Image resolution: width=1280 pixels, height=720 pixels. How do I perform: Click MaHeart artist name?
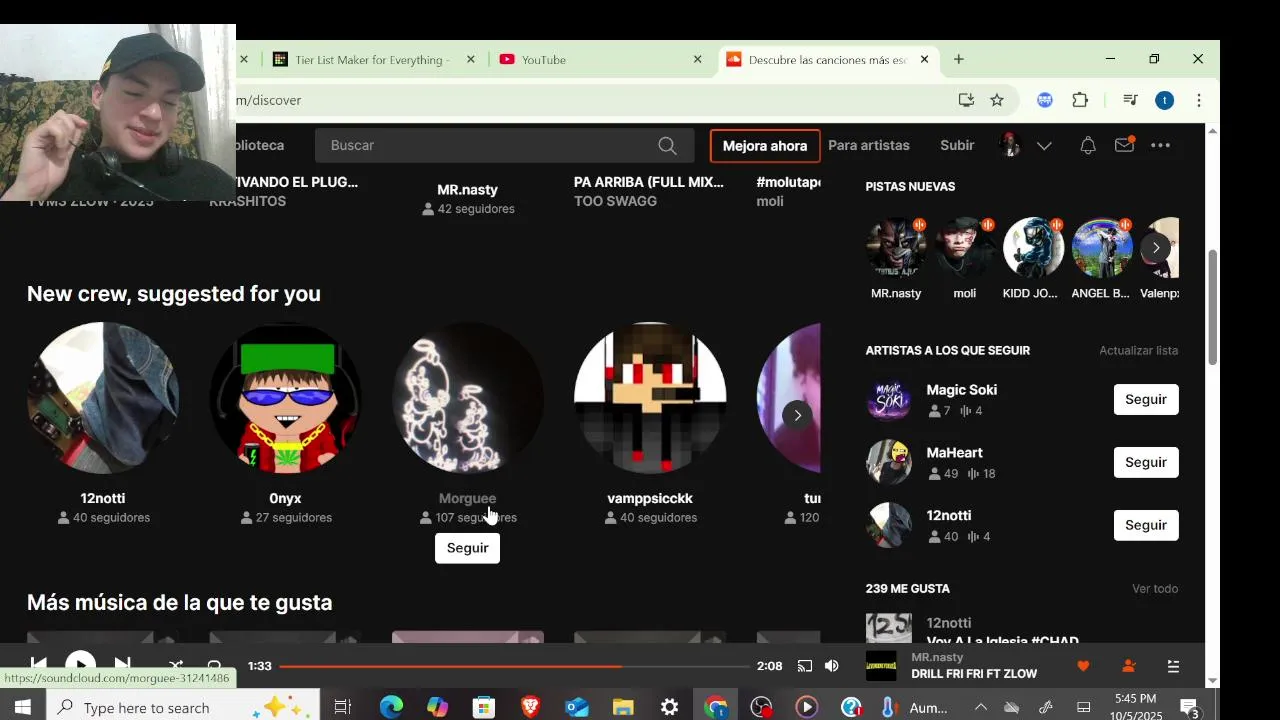coord(954,453)
